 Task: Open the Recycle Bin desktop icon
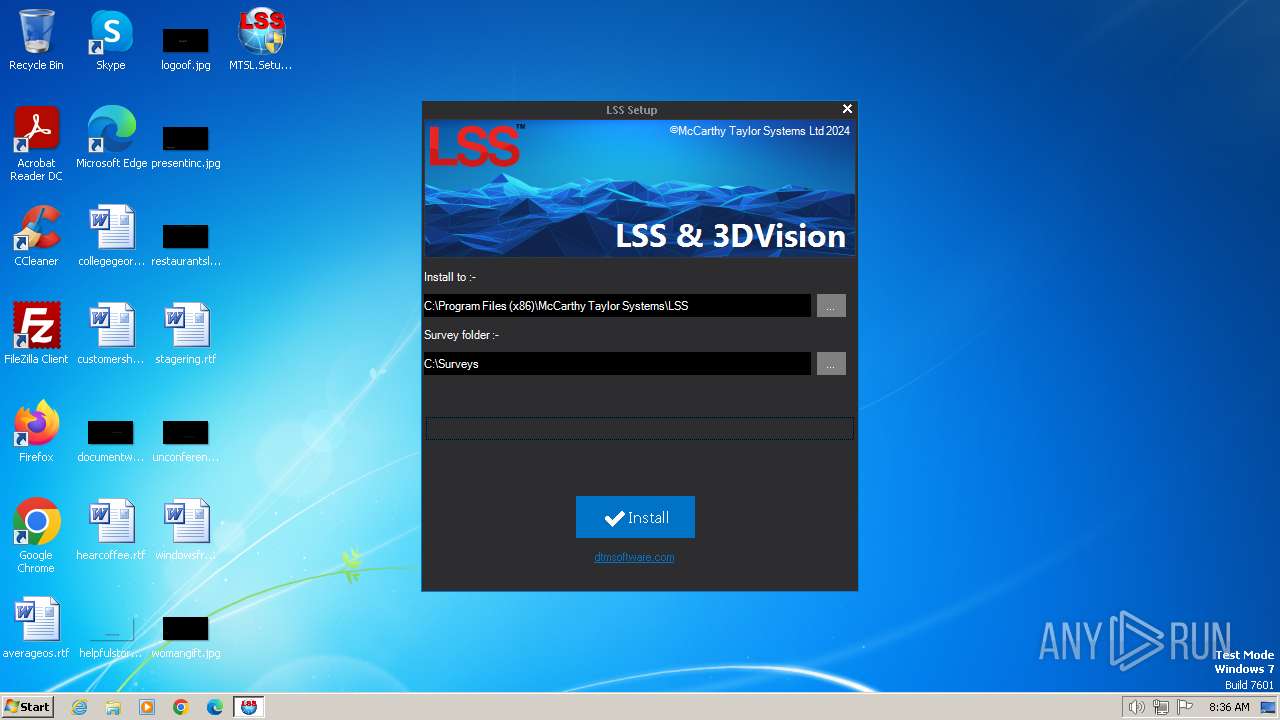(x=36, y=40)
